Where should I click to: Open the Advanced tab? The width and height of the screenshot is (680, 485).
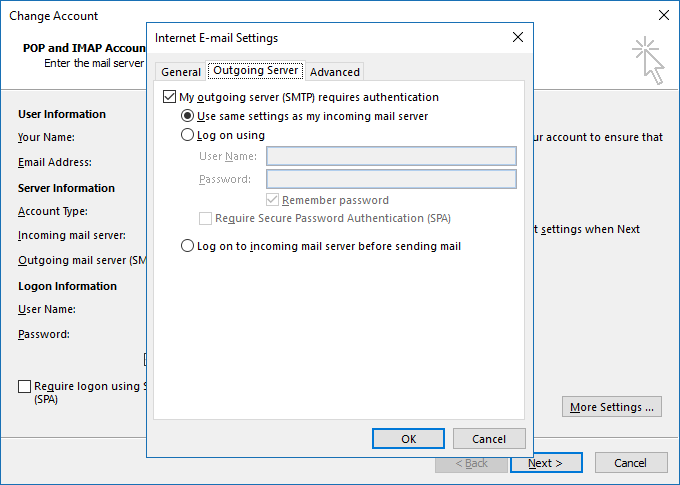(334, 72)
